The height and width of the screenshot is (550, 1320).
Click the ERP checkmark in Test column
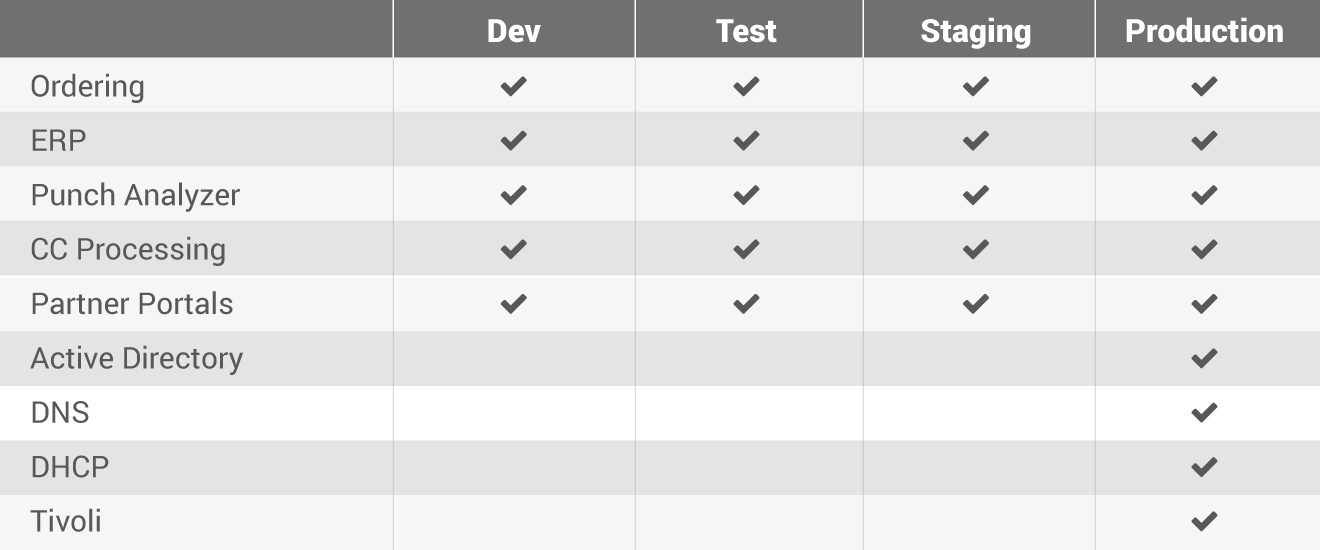(746, 141)
